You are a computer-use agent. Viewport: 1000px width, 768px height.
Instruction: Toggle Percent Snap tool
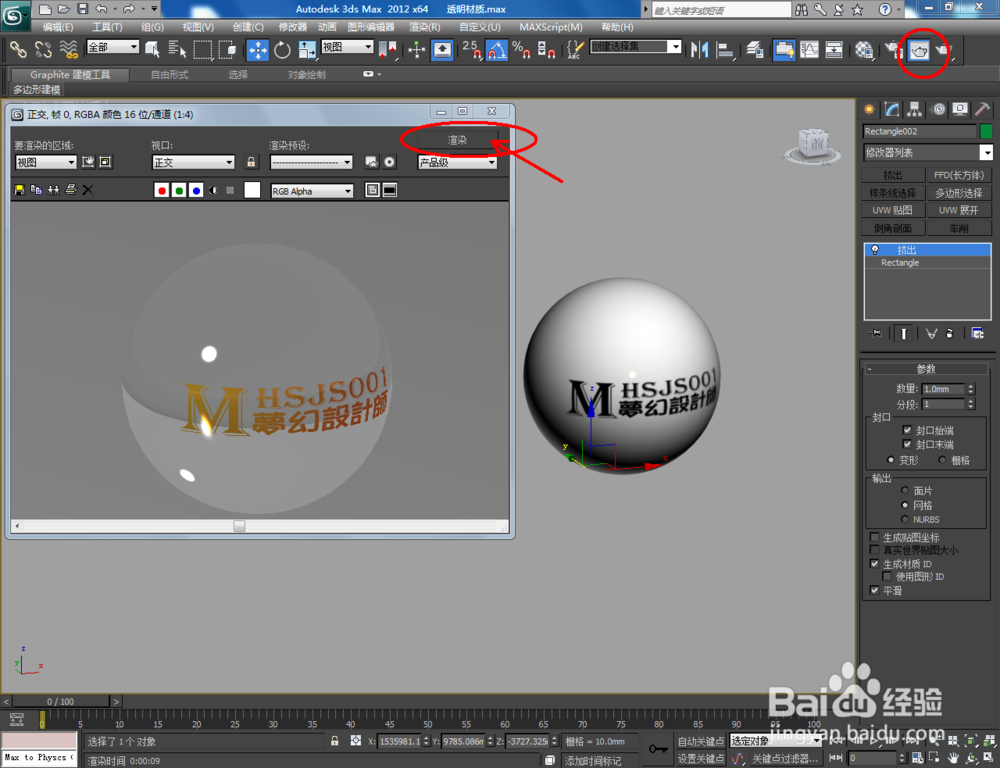pos(521,49)
